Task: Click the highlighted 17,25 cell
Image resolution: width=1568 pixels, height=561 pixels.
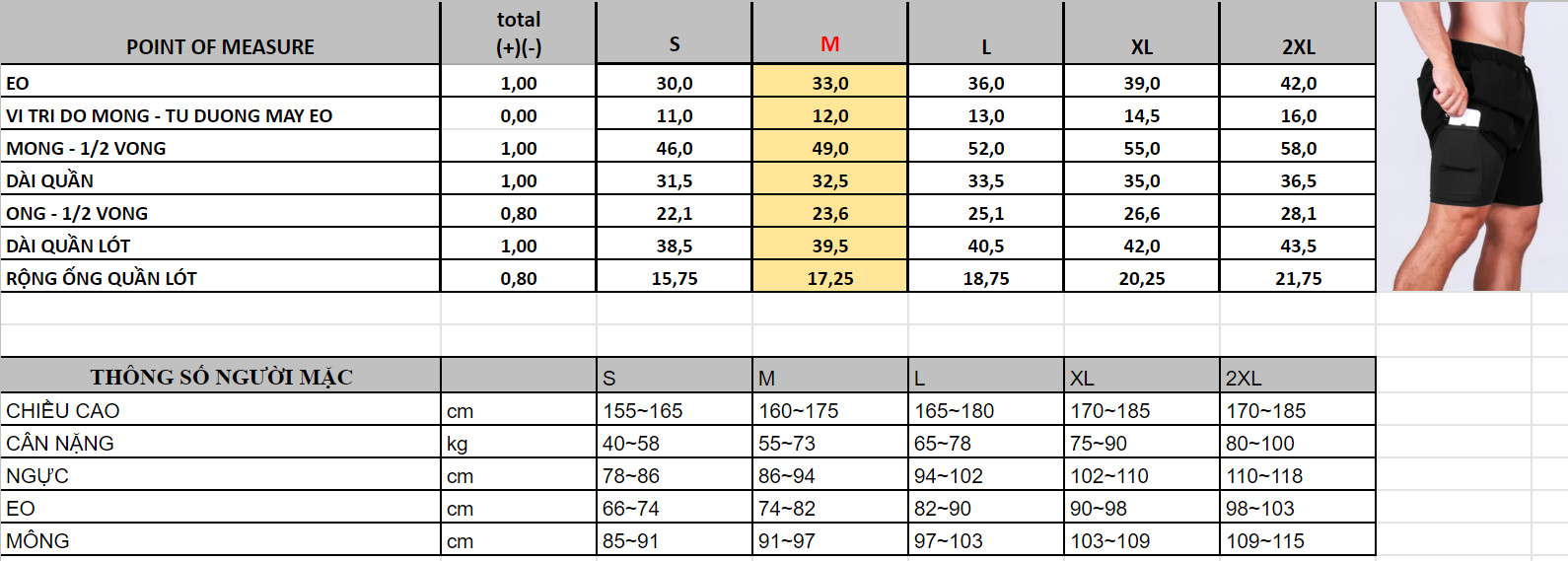Action: (x=829, y=277)
